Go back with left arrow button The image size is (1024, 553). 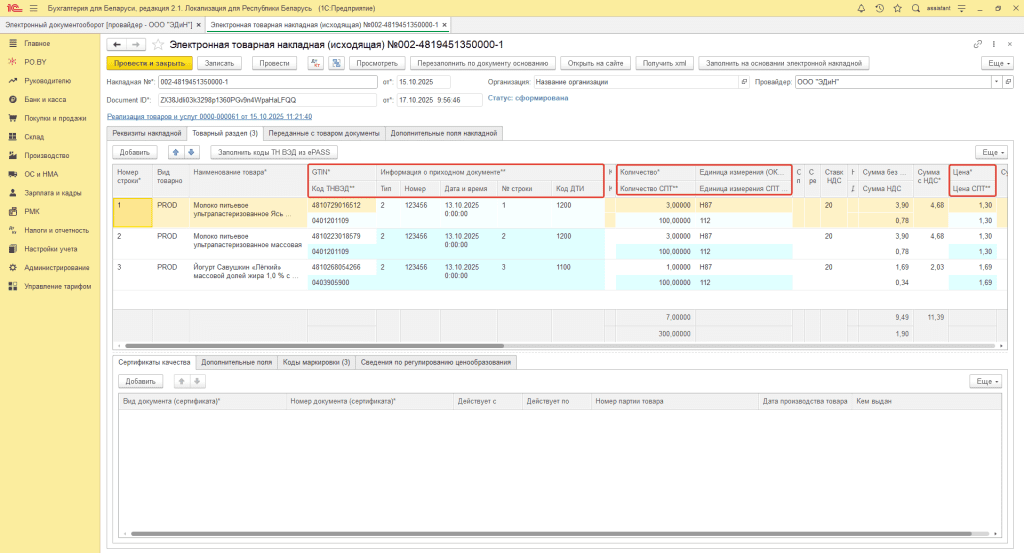pyautogui.click(x=117, y=45)
